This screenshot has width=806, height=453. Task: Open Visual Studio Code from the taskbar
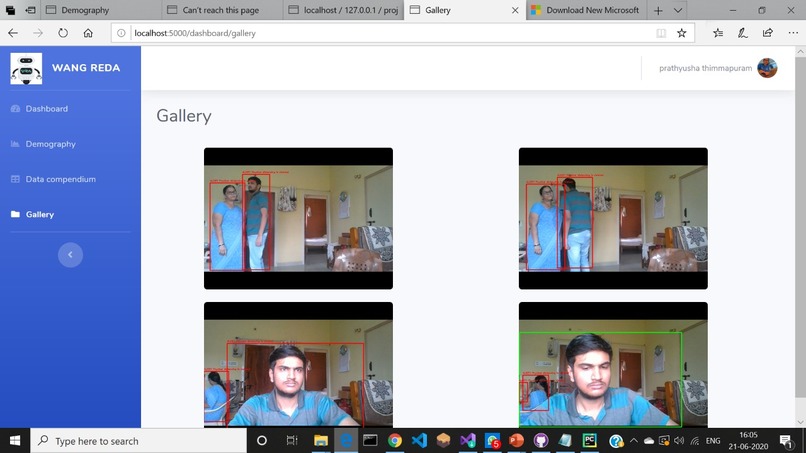419,441
